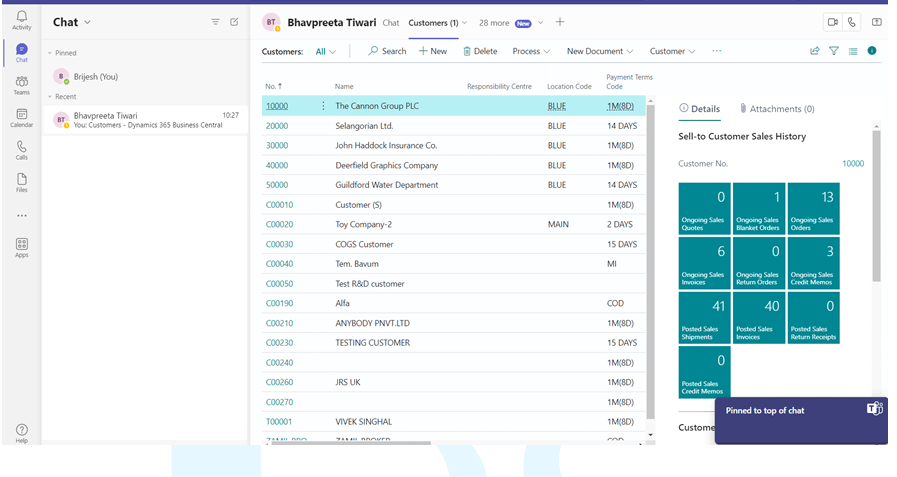Collapse the Recent chats section
The width and height of the screenshot is (897, 477).
click(50, 97)
